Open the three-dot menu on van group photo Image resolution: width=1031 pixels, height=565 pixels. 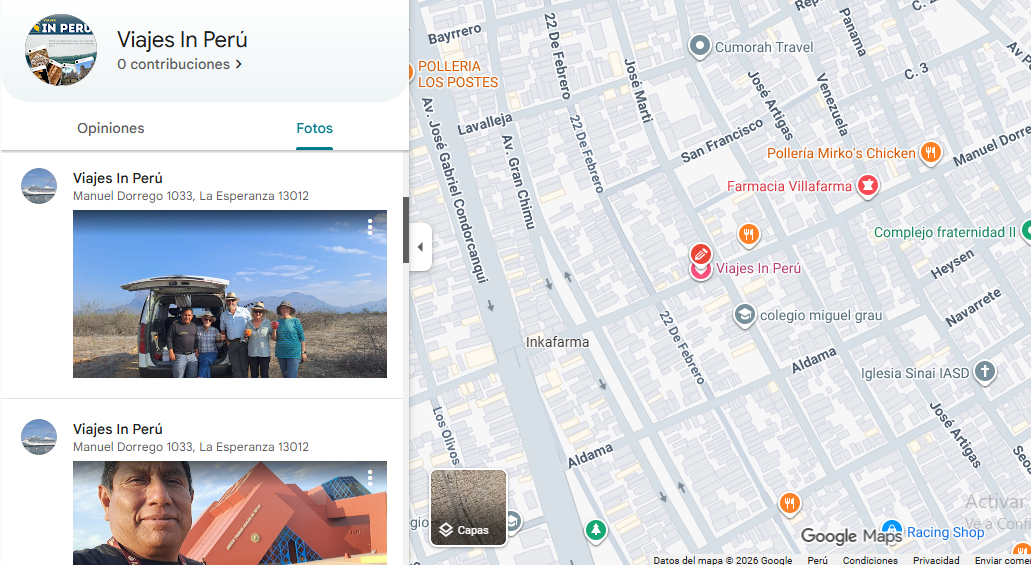[370, 227]
